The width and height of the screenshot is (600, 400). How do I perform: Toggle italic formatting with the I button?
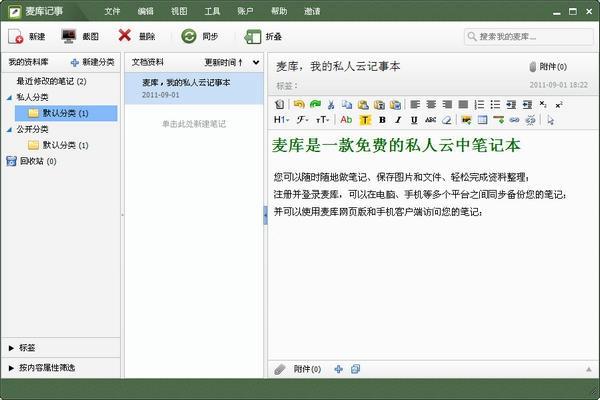pos(397,120)
